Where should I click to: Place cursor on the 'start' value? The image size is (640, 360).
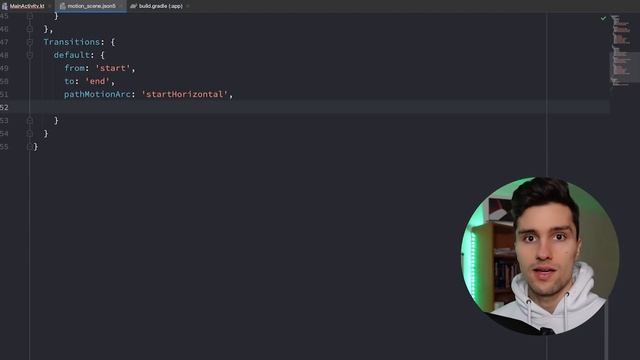point(113,68)
